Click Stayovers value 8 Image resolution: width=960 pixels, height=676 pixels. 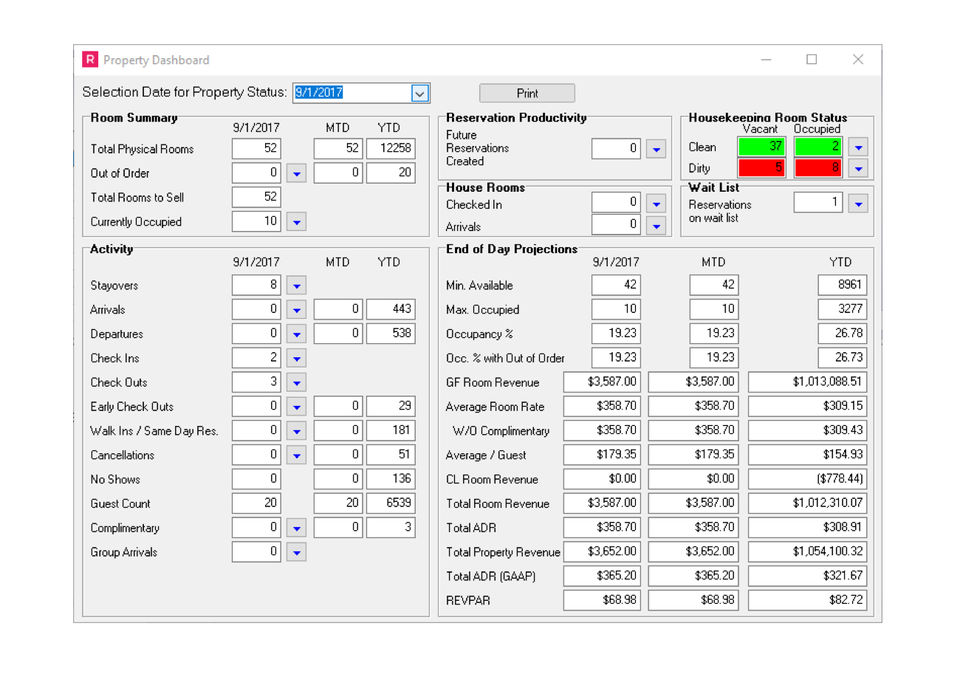pyautogui.click(x=256, y=285)
